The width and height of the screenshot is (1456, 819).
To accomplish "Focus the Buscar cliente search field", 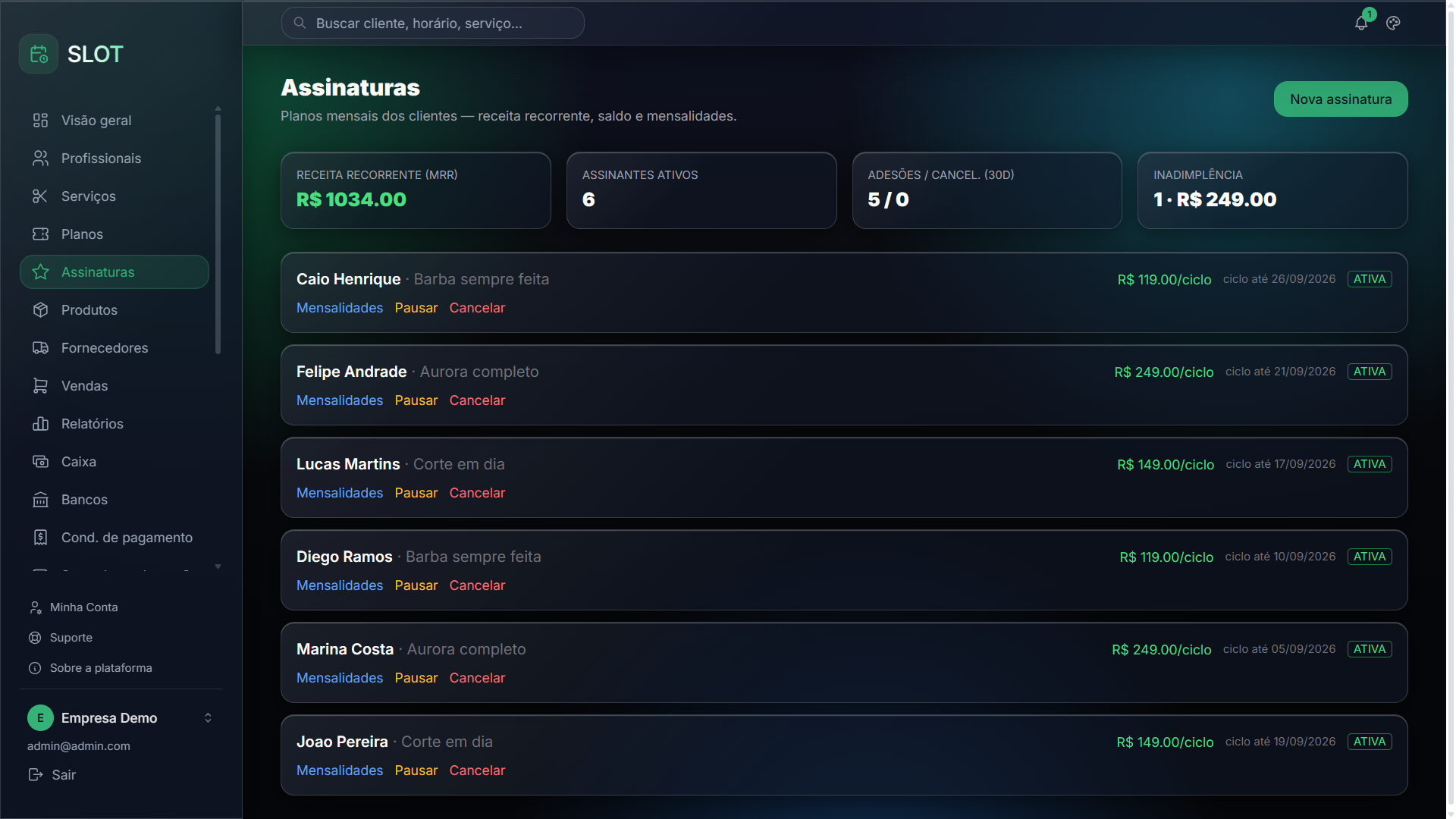I will tap(432, 24).
